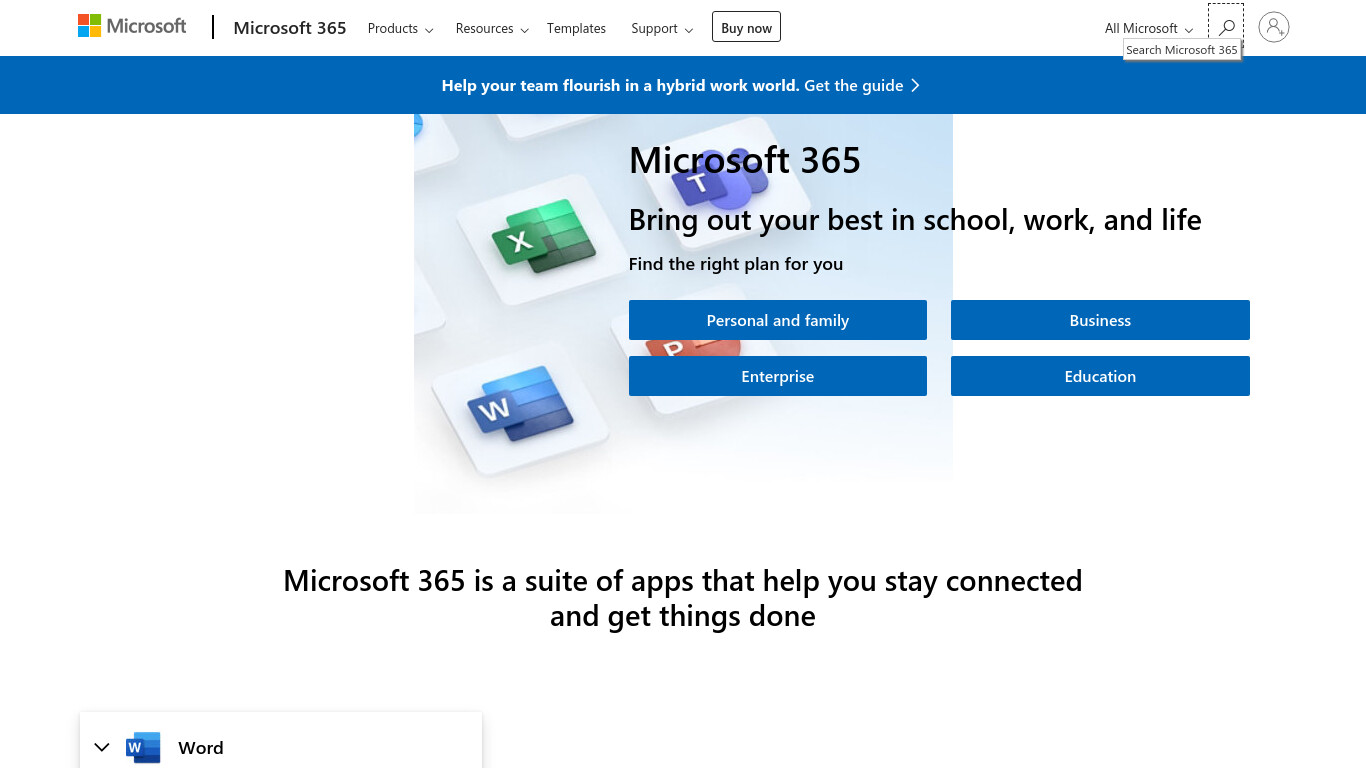Open the Microsoft 365 home link

tap(290, 28)
